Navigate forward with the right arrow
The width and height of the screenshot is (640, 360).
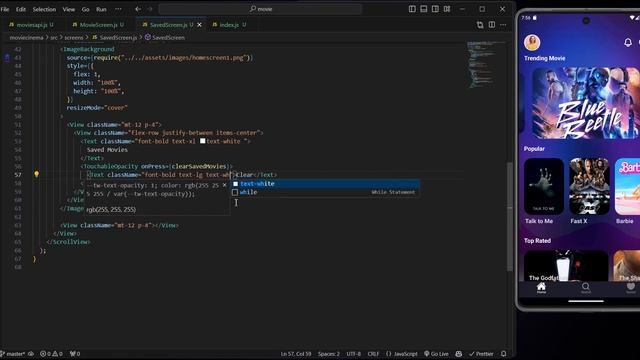pyautogui.click(x=150, y=9)
